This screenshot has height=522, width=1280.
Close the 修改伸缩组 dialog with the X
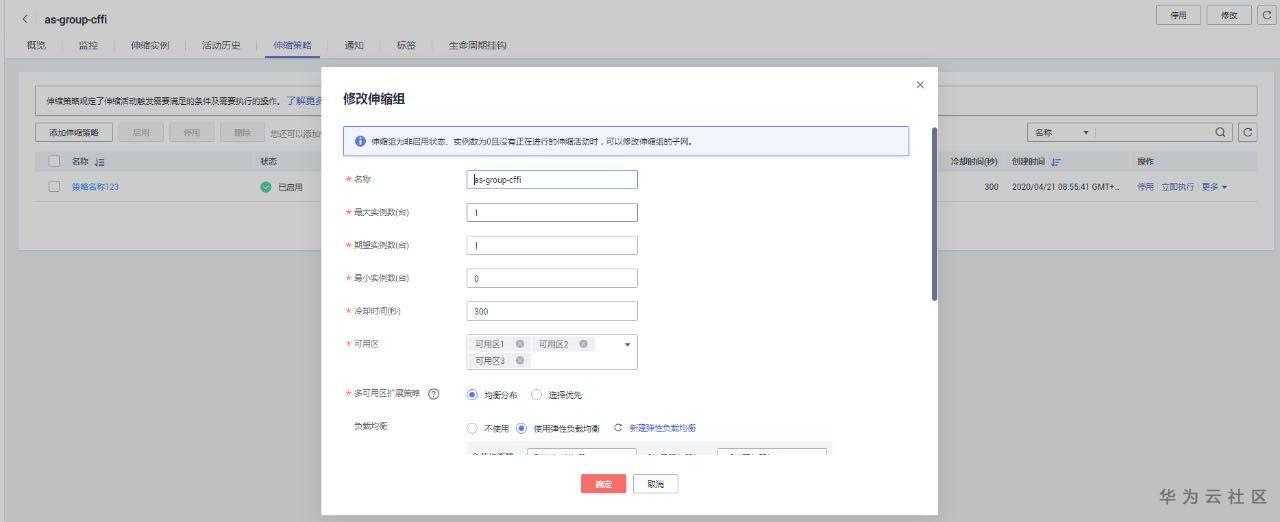pyautogui.click(x=920, y=85)
